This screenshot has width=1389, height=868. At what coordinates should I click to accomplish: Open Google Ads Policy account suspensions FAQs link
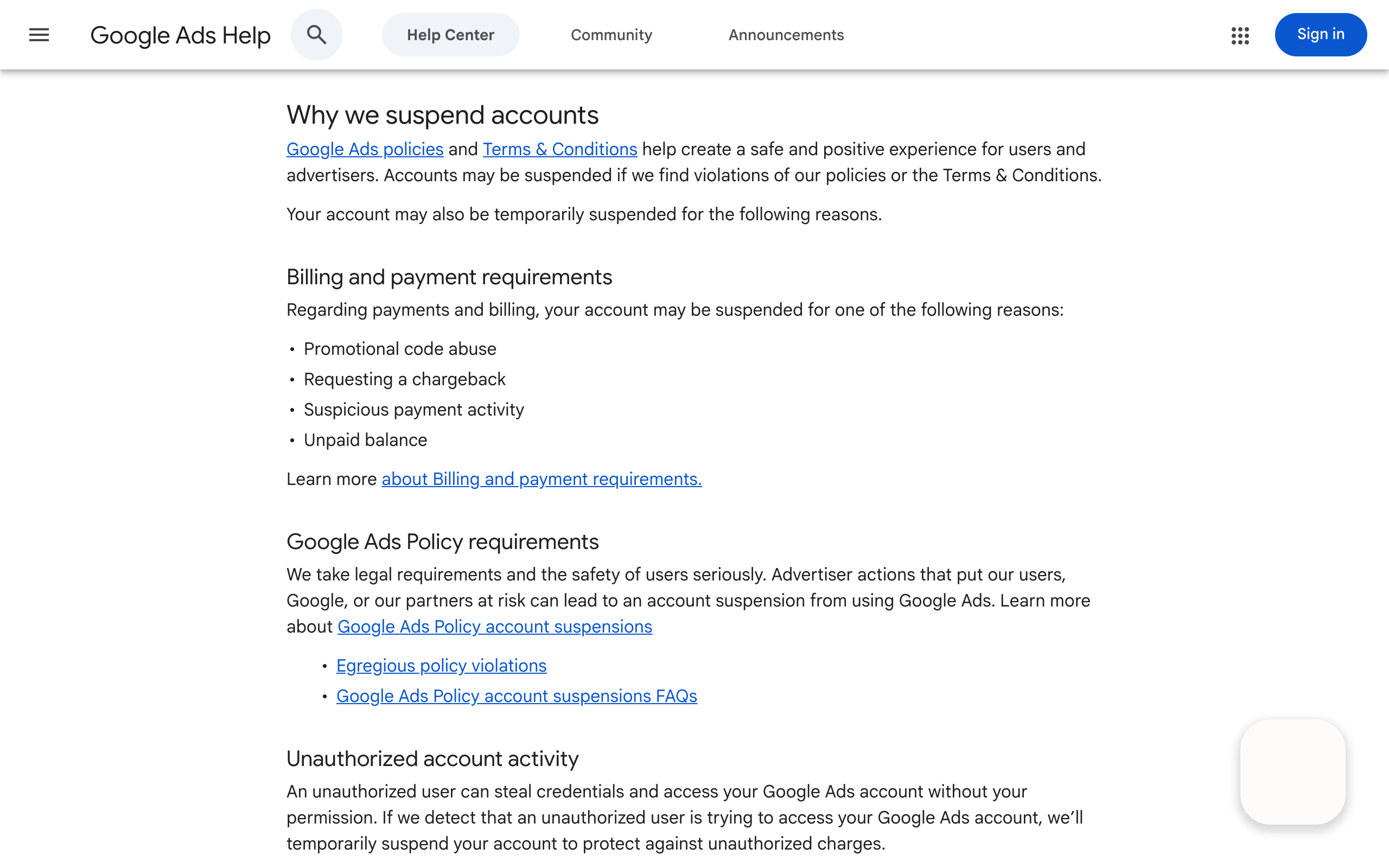(517, 696)
